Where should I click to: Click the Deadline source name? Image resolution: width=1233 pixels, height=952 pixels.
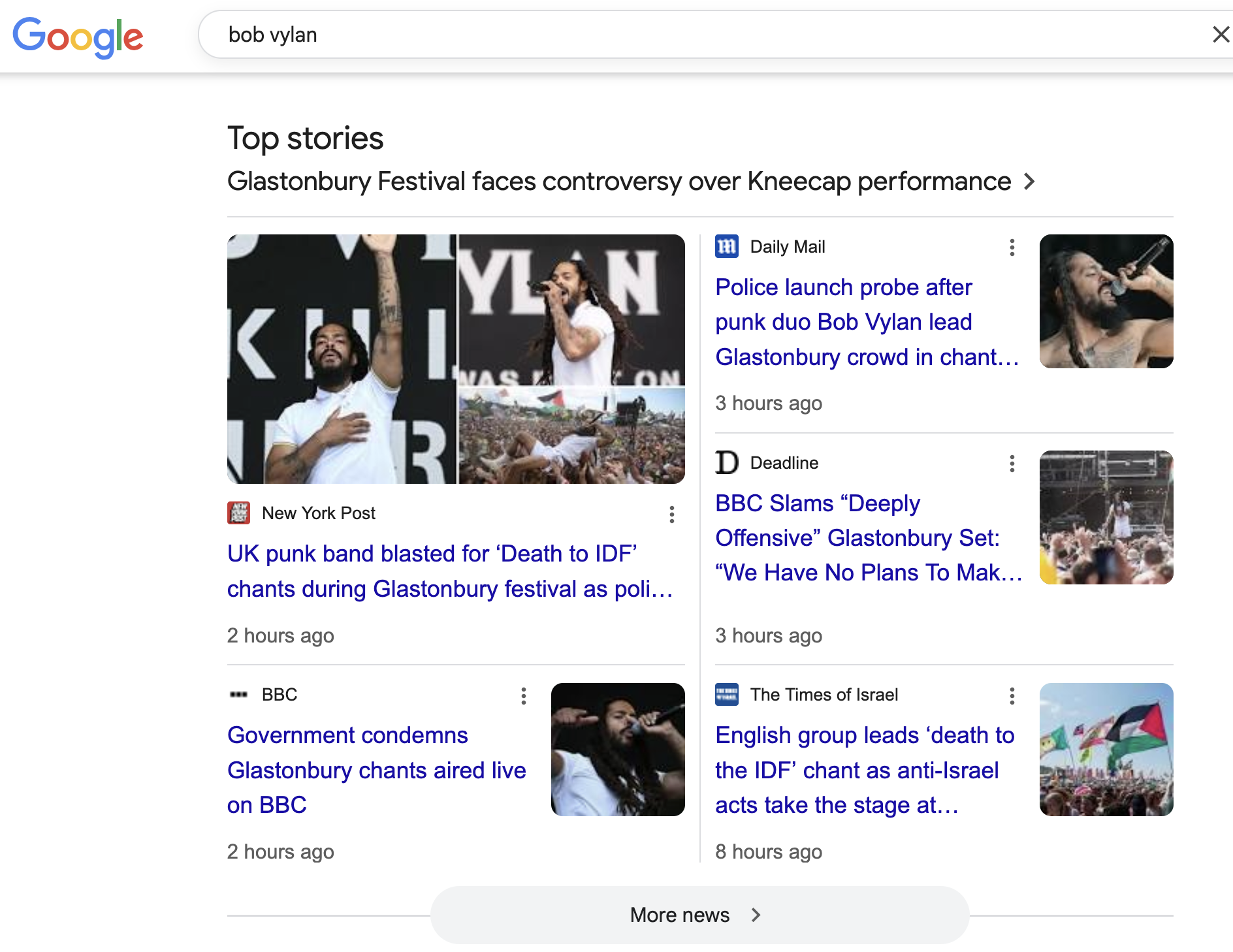pos(784,463)
